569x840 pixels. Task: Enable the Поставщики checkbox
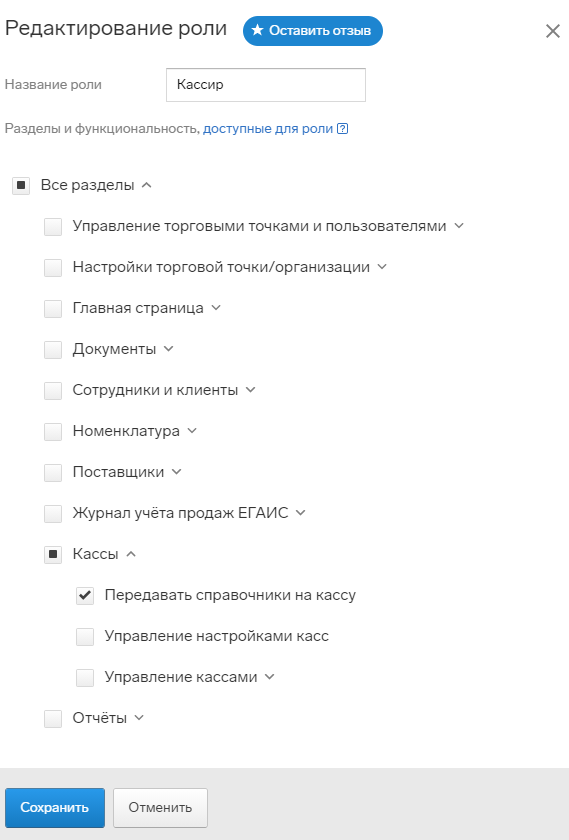click(53, 472)
